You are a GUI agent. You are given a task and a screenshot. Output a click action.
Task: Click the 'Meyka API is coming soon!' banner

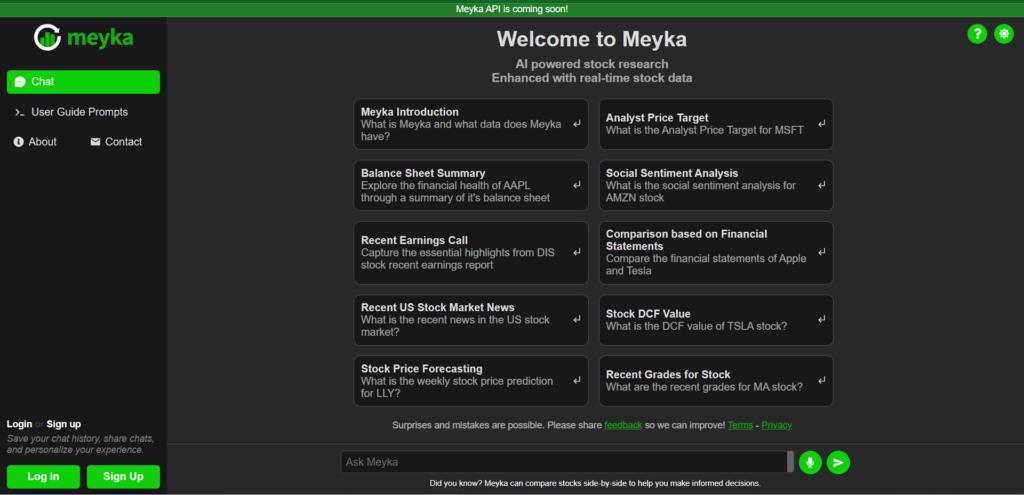(512, 8)
